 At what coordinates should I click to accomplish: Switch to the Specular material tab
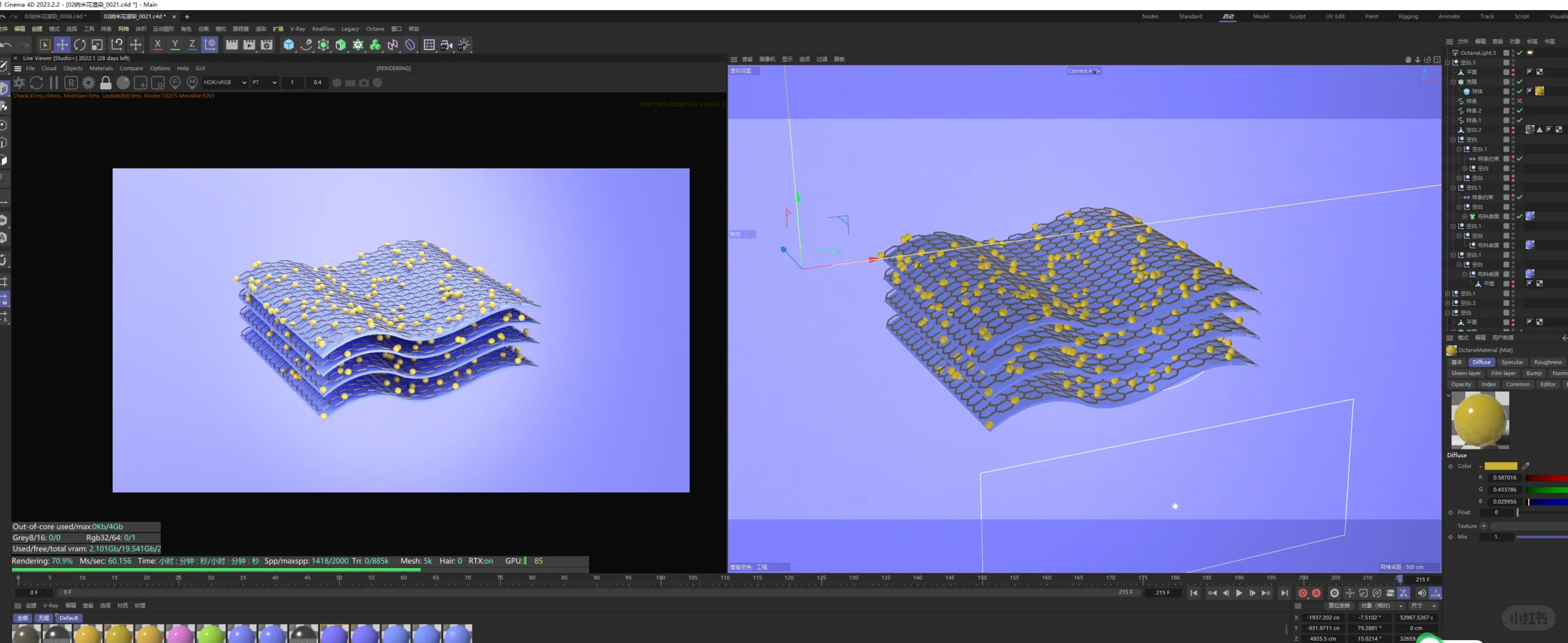1511,362
